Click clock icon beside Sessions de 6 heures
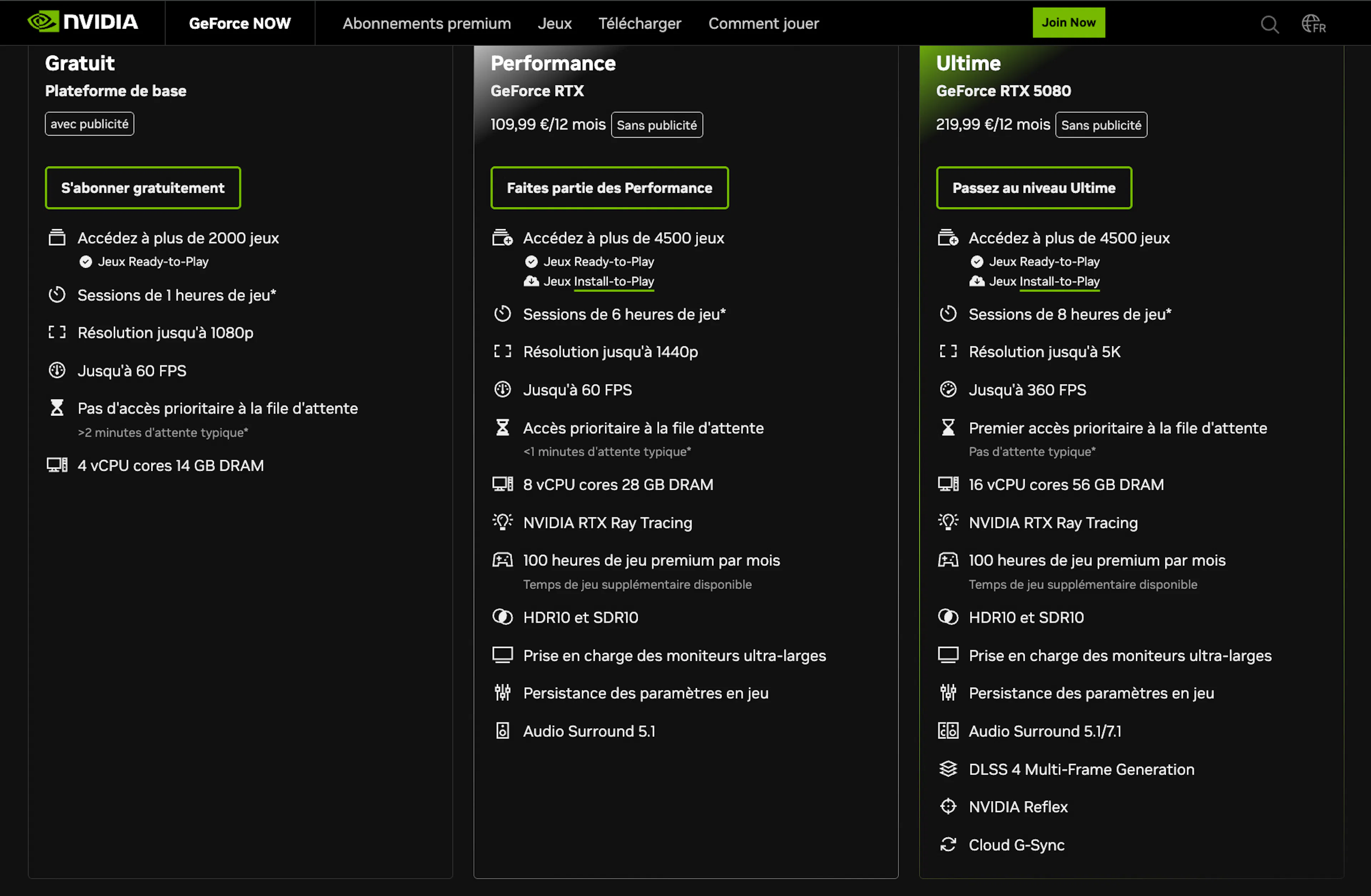The image size is (1371, 896). click(502, 314)
